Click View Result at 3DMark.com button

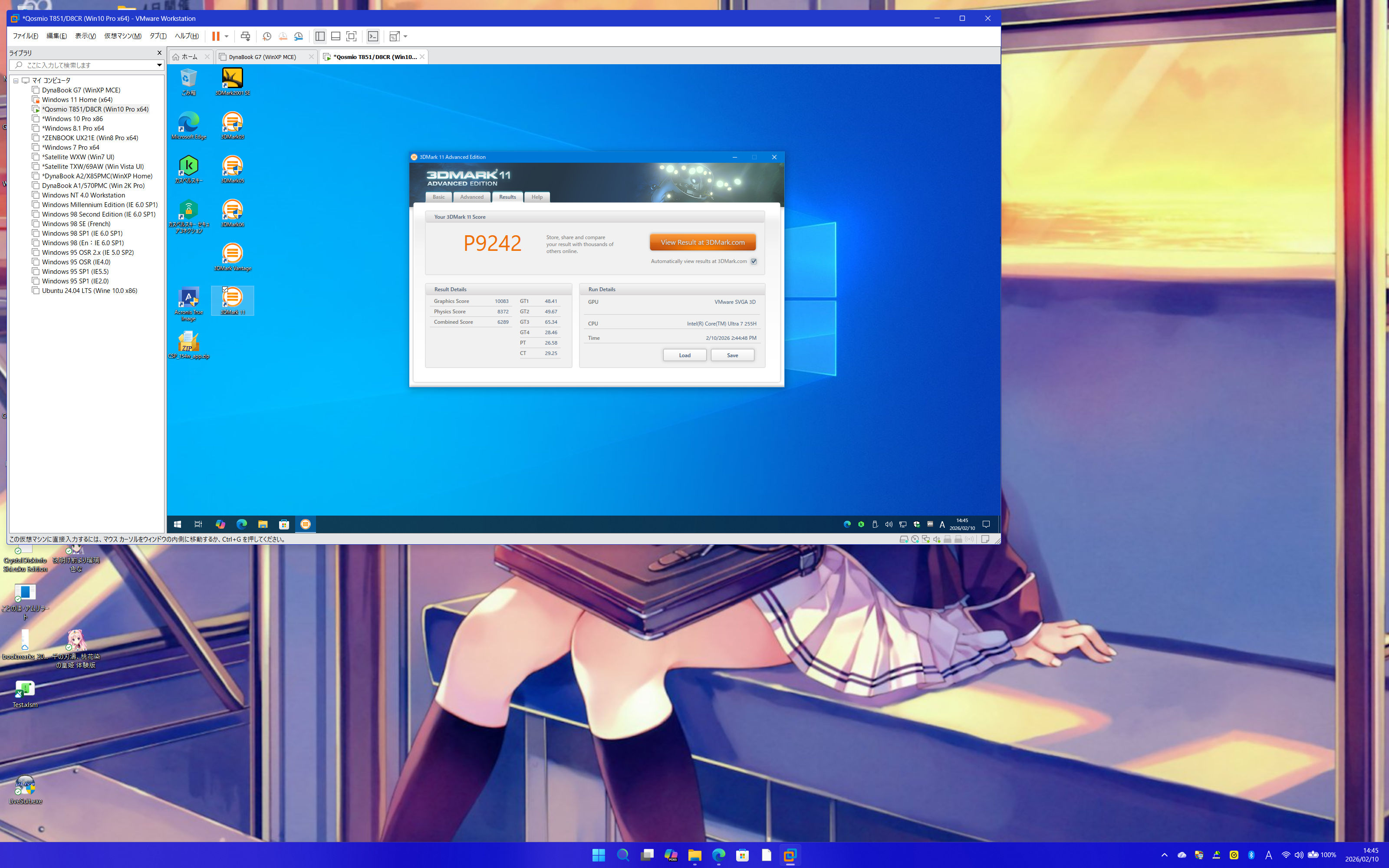tap(702, 242)
